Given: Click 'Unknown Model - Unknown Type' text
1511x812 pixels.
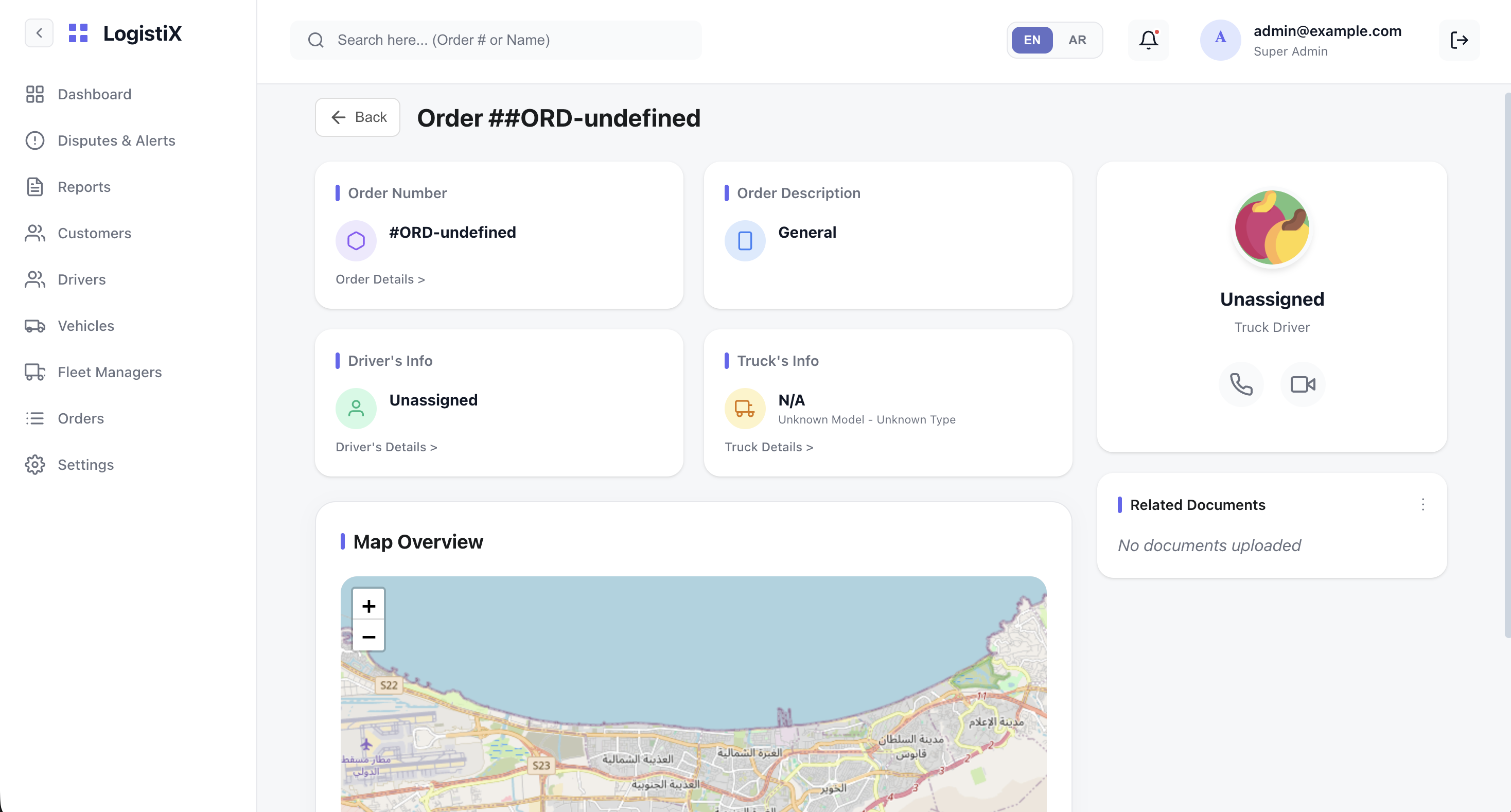Looking at the screenshot, I should (x=866, y=420).
